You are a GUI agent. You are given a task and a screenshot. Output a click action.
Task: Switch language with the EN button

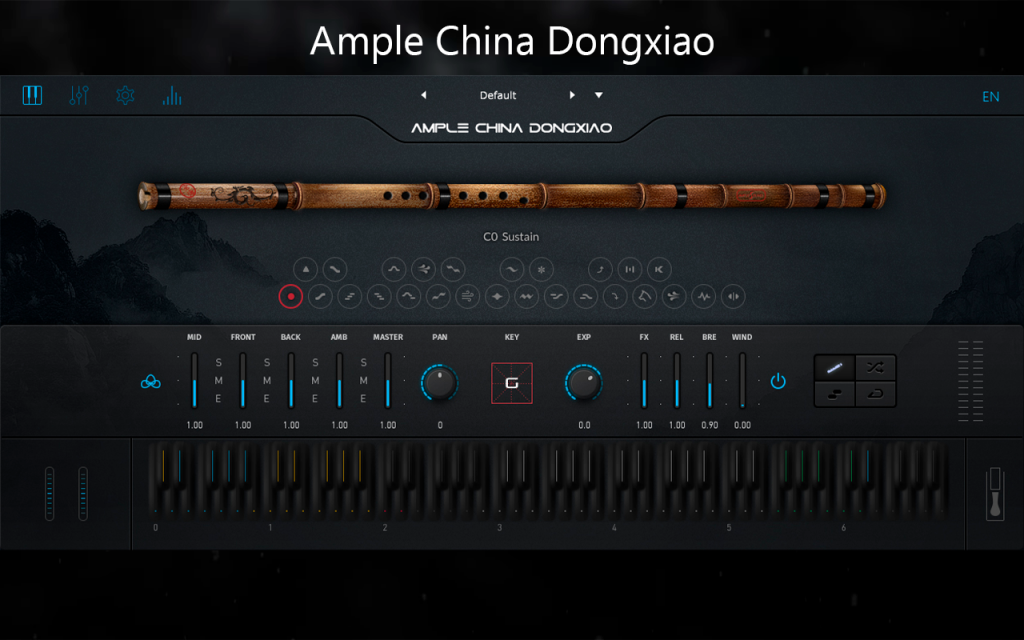(991, 97)
